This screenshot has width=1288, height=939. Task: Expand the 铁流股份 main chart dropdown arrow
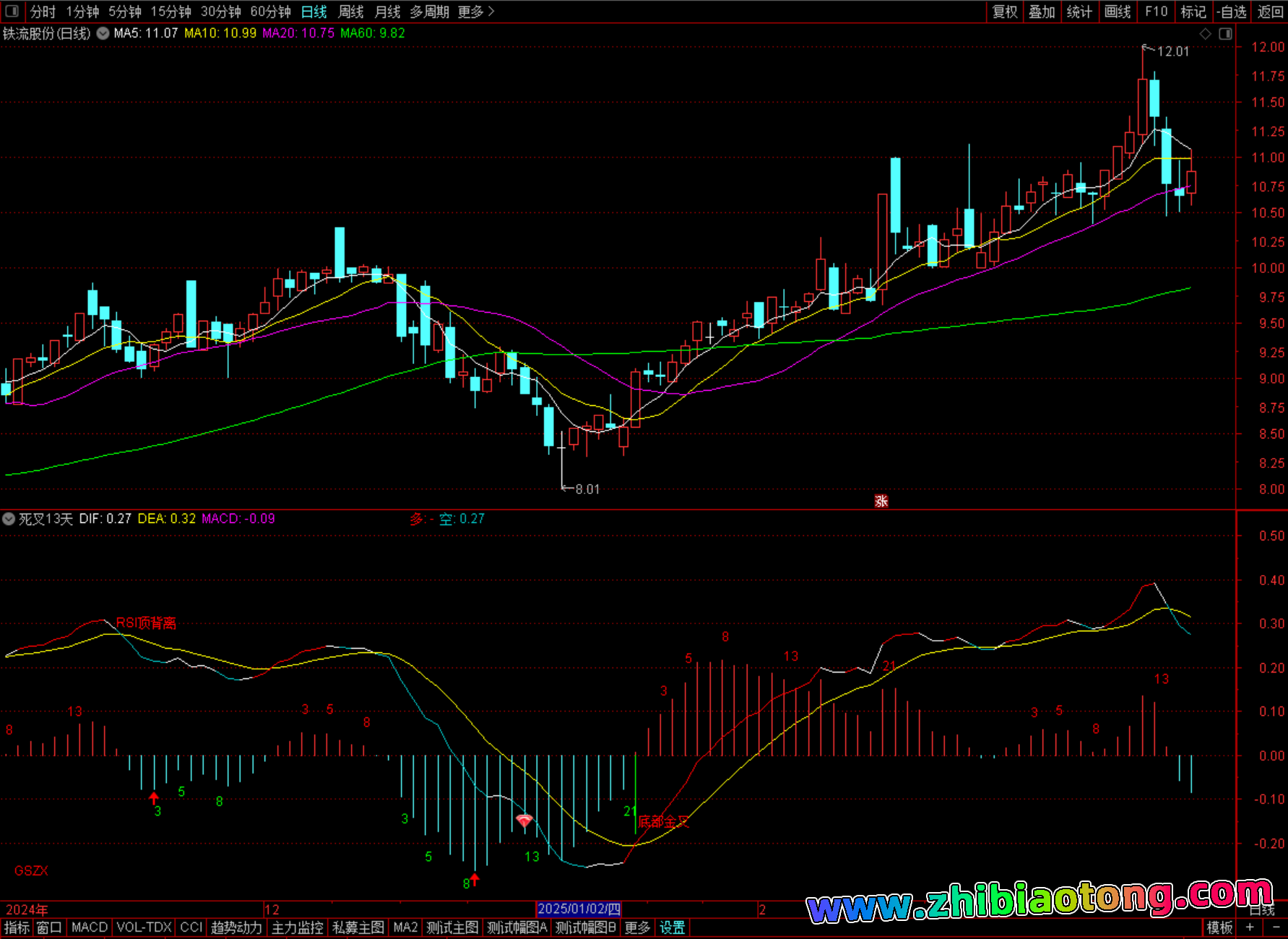(103, 33)
